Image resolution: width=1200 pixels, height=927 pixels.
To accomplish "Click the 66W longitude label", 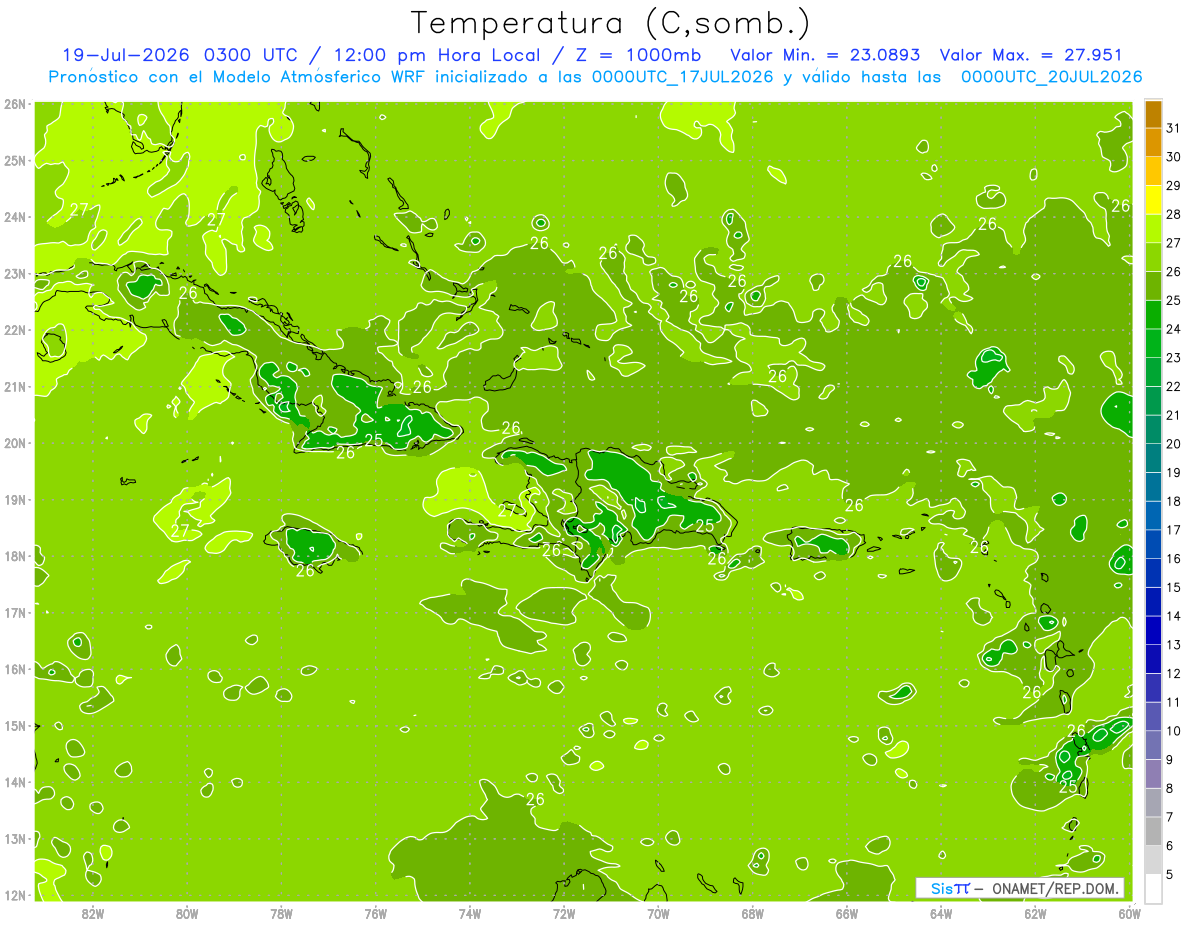I will [x=847, y=913].
